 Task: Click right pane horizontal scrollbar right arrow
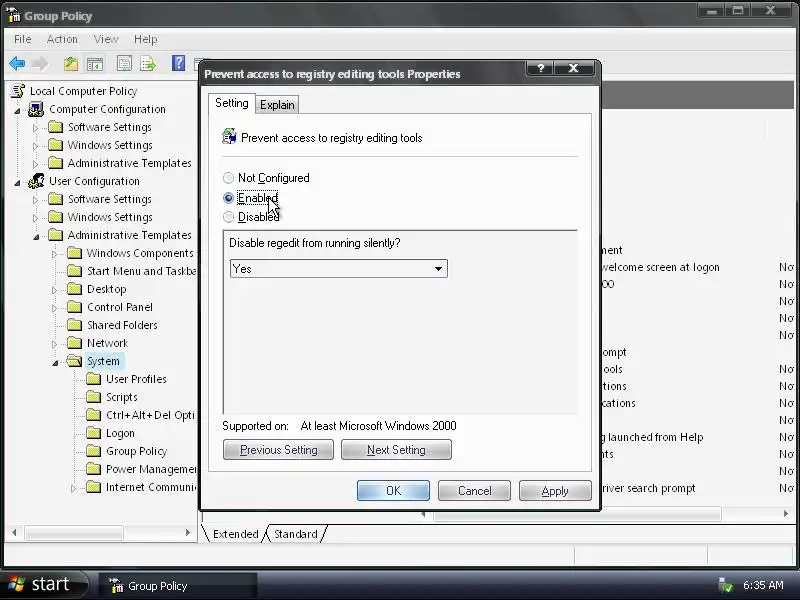(786, 514)
